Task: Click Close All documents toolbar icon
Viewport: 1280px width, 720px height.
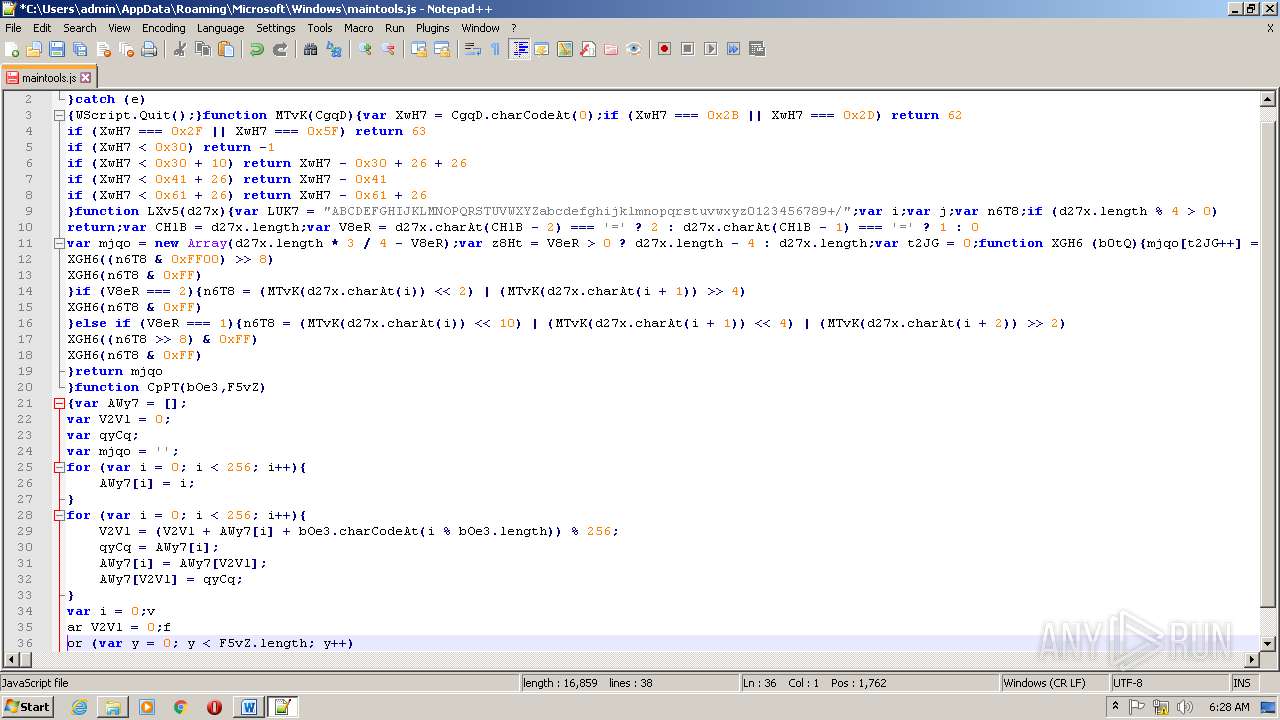Action: pyautogui.click(x=126, y=49)
